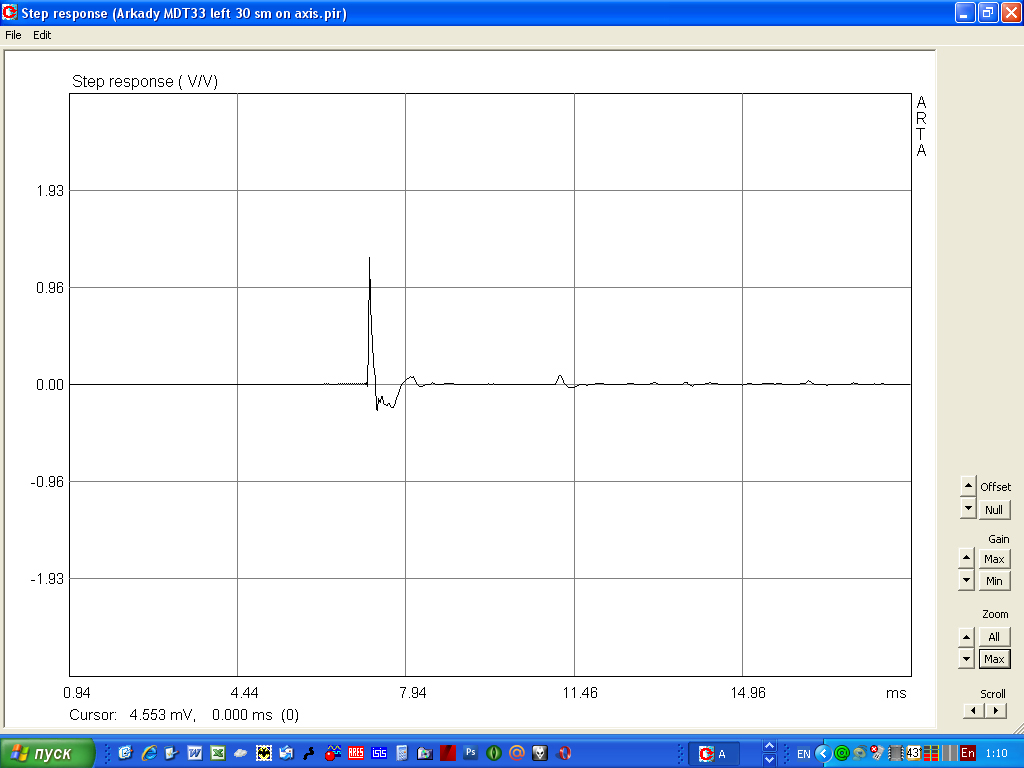This screenshot has height=768, width=1024.
Task: Click the orange @ quick launch icon
Action: pyautogui.click(x=517, y=754)
